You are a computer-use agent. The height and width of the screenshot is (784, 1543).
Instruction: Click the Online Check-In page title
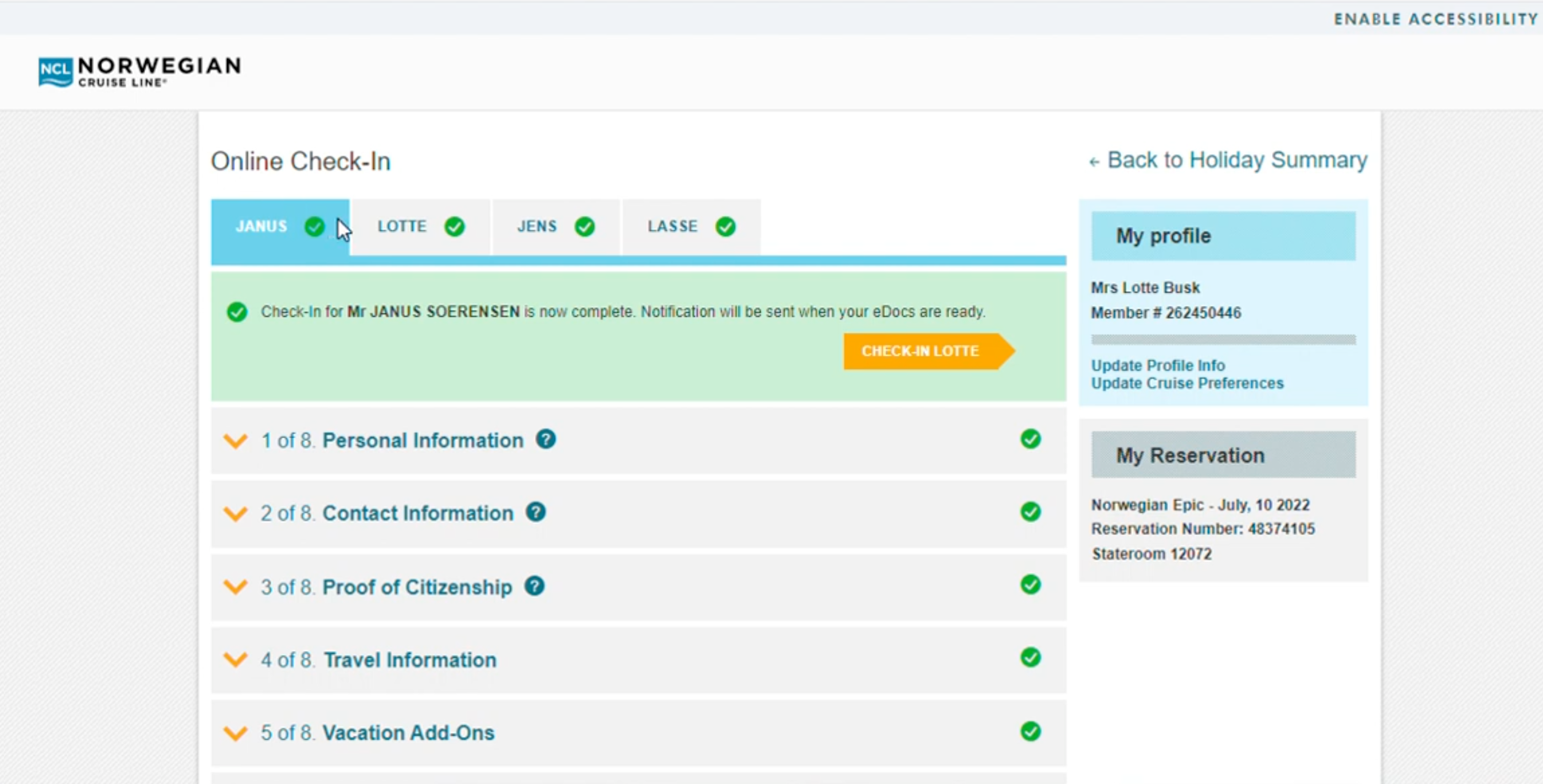(301, 161)
